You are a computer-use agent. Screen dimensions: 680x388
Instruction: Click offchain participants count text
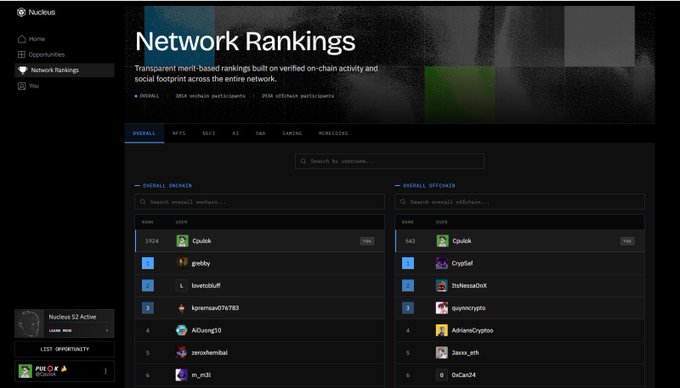click(x=298, y=96)
